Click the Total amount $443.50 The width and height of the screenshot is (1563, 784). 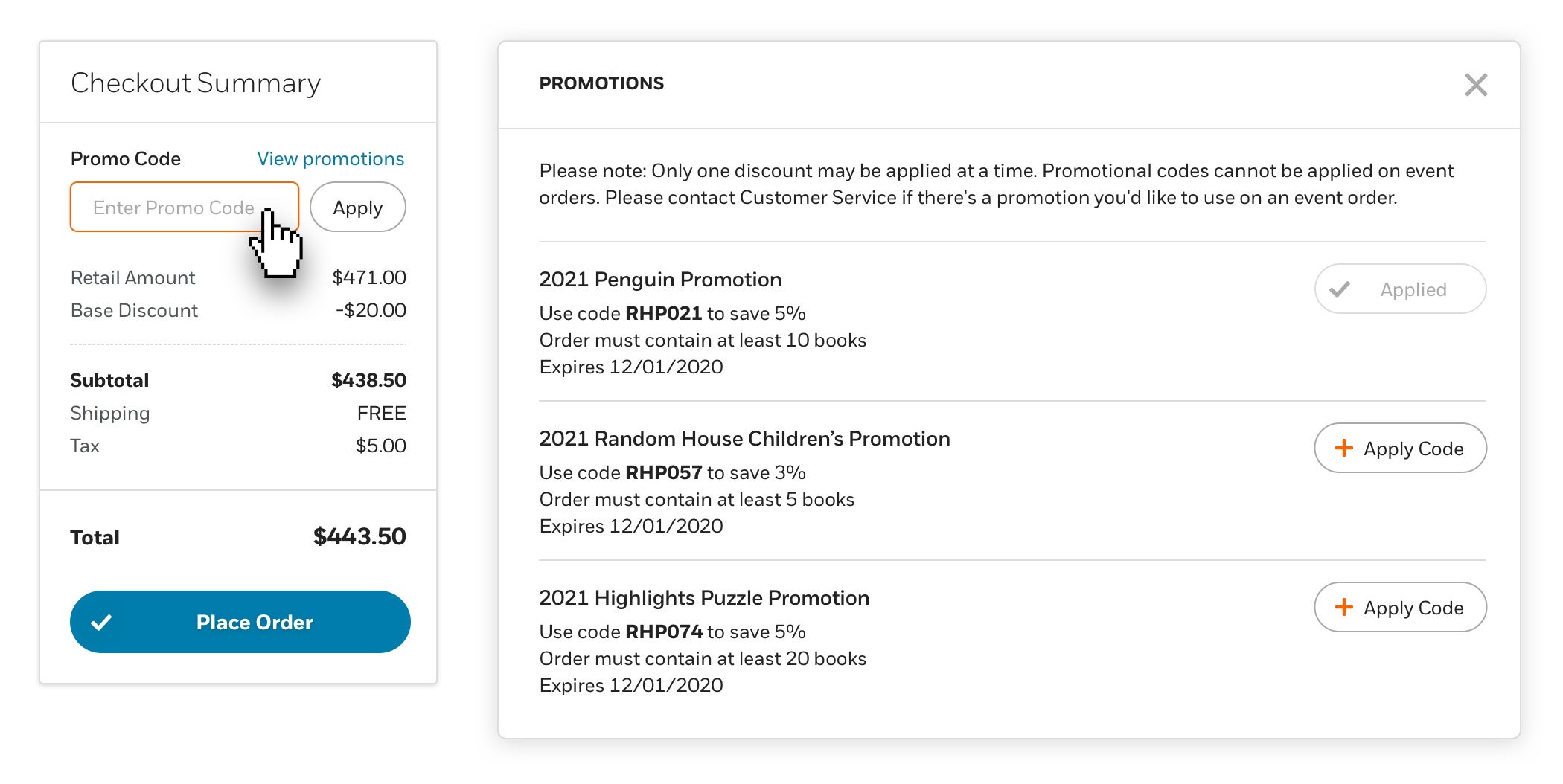pos(359,536)
